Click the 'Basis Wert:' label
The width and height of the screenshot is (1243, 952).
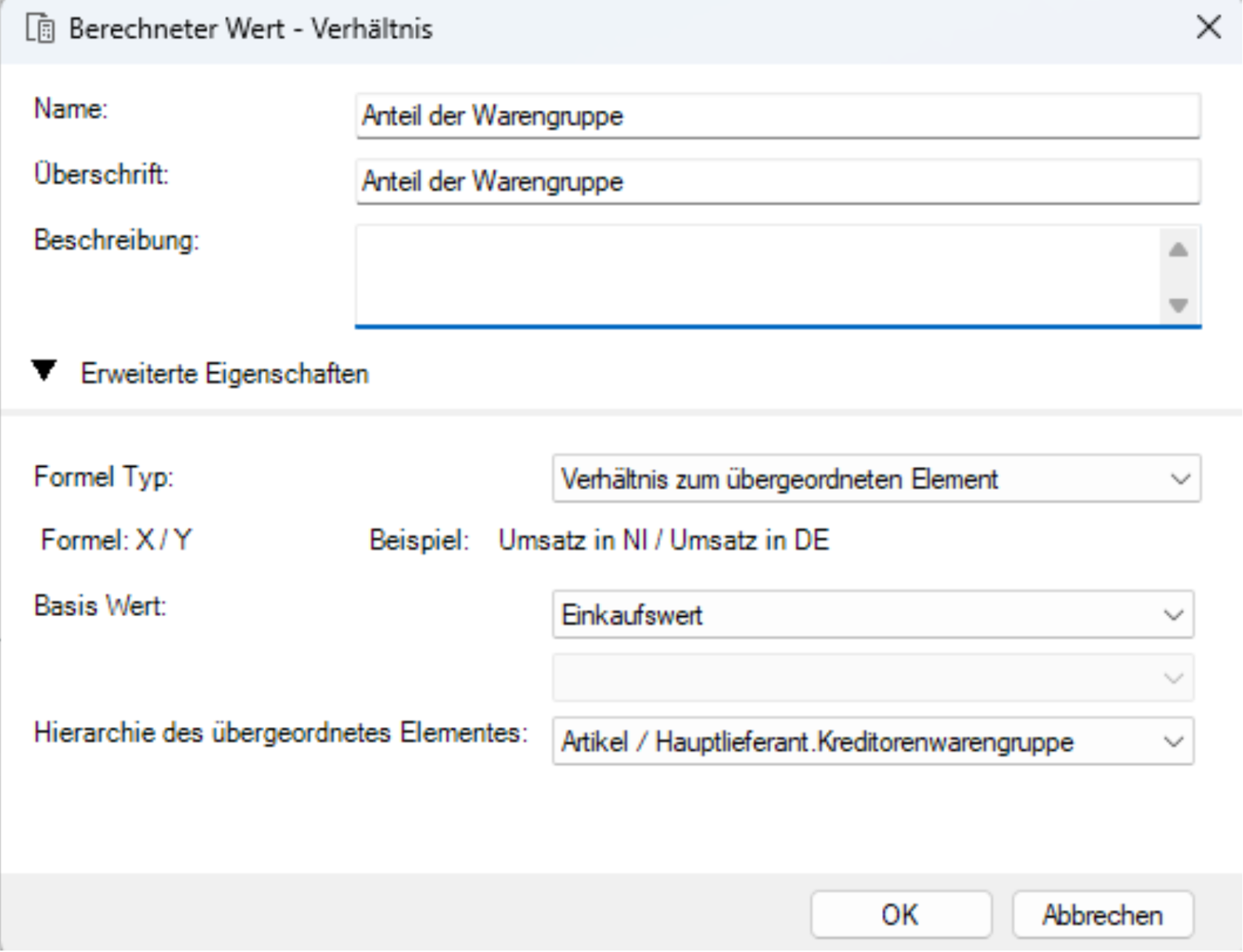pos(101,606)
